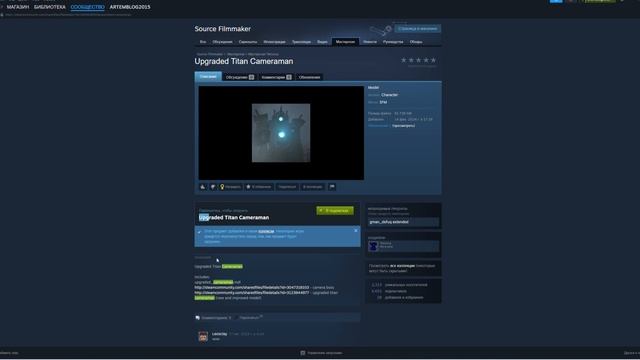640x360 pixels.
Task: Open the Обзоры hub tab
Action: (x=416, y=42)
